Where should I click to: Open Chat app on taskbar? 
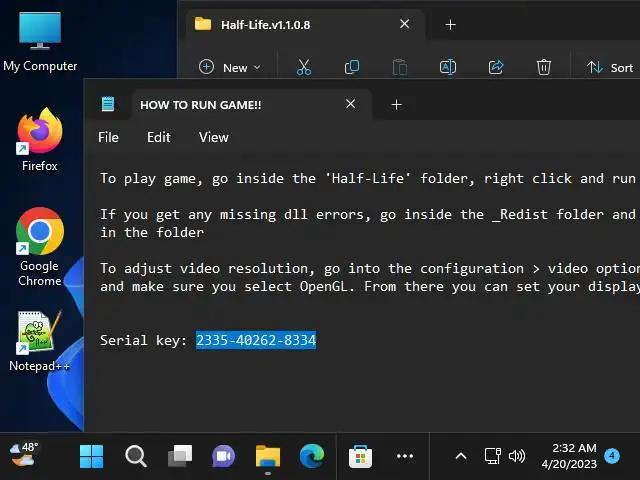(x=224, y=456)
